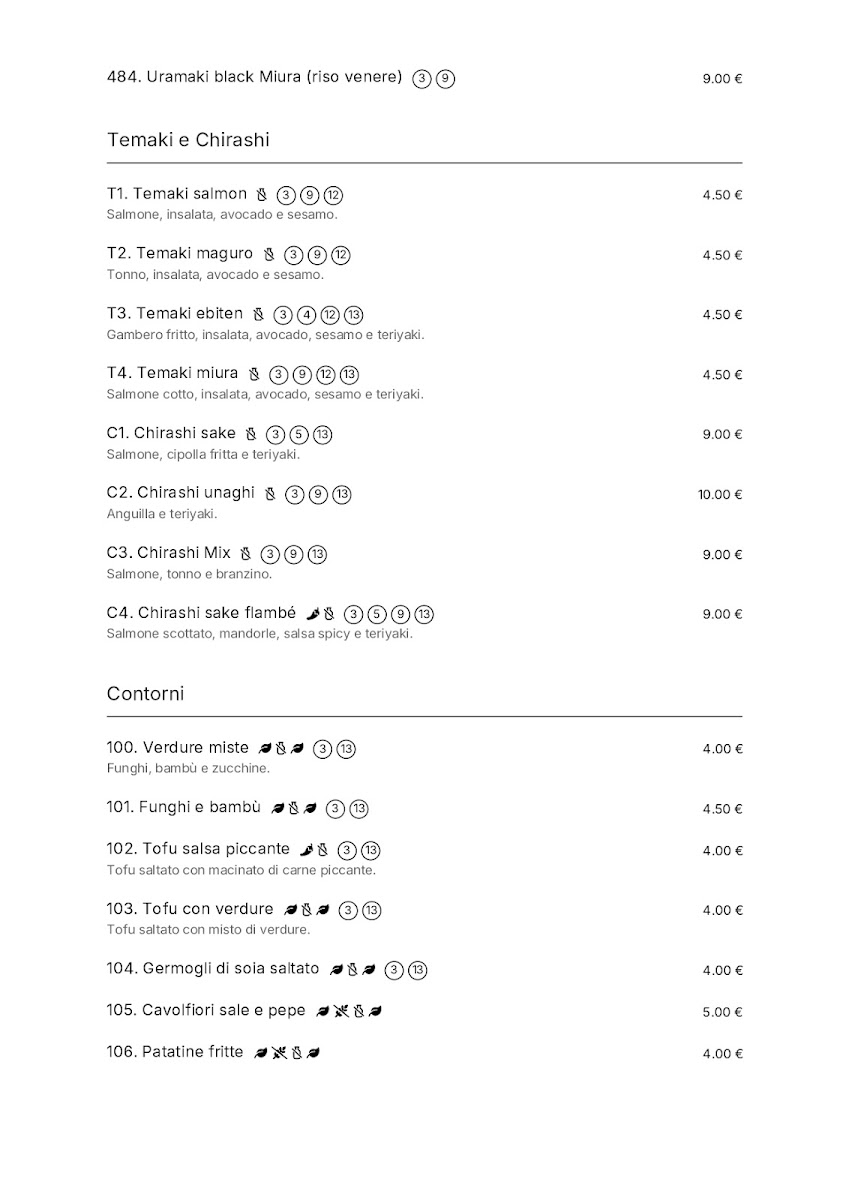Click the lactose-free icon next to Temaki salmon
This screenshot has height=1200, width=849.
pos(262,195)
